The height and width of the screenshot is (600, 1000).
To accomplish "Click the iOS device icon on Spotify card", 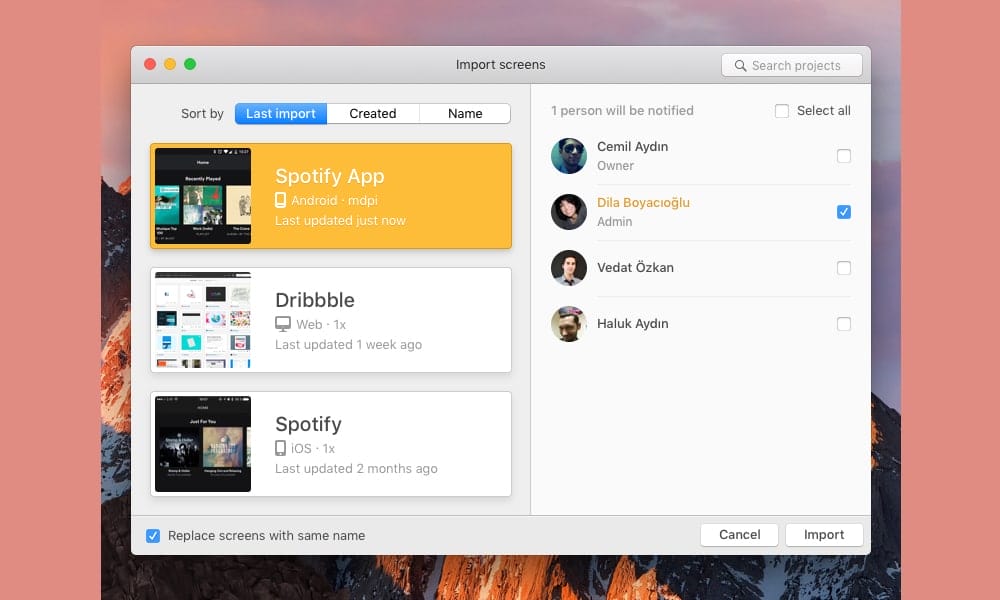I will (x=283, y=448).
